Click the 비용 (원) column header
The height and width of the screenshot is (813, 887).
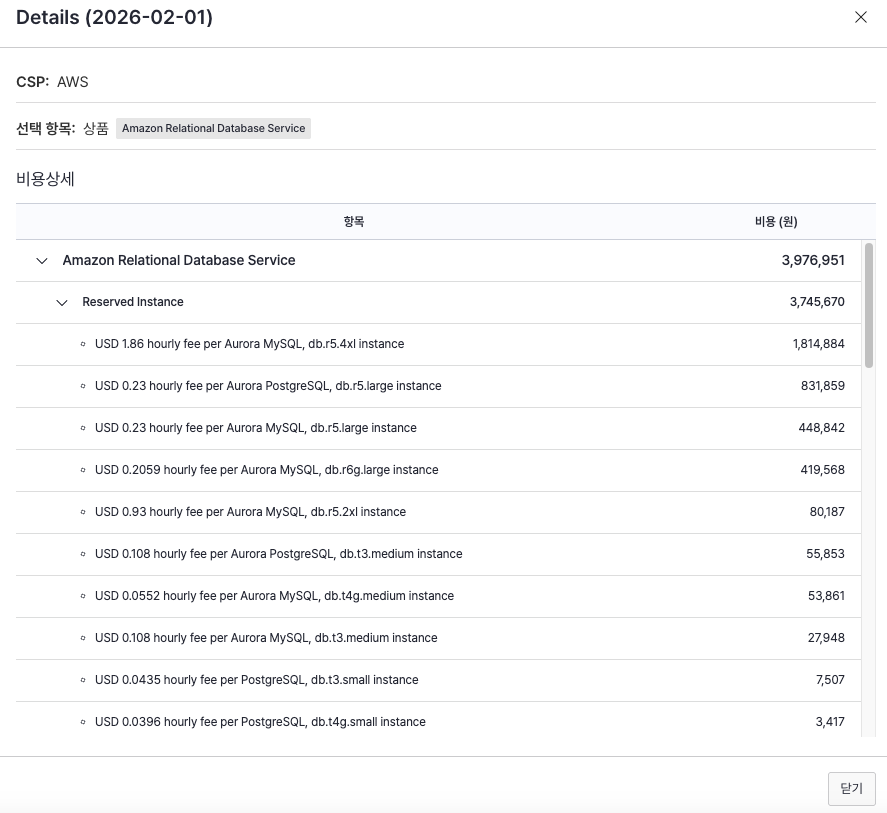776,222
